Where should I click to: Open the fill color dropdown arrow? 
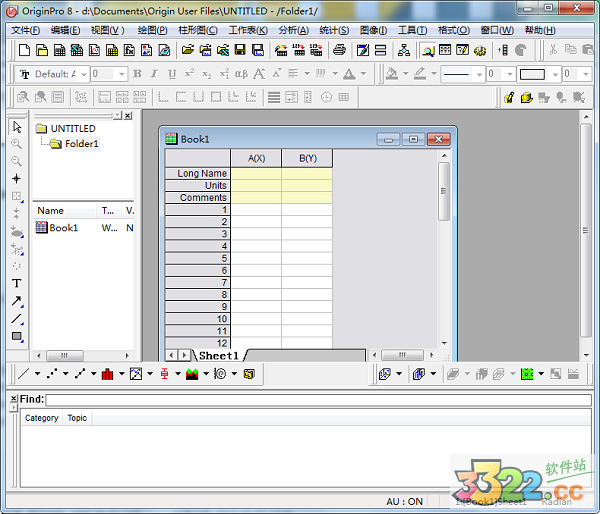(x=406, y=73)
